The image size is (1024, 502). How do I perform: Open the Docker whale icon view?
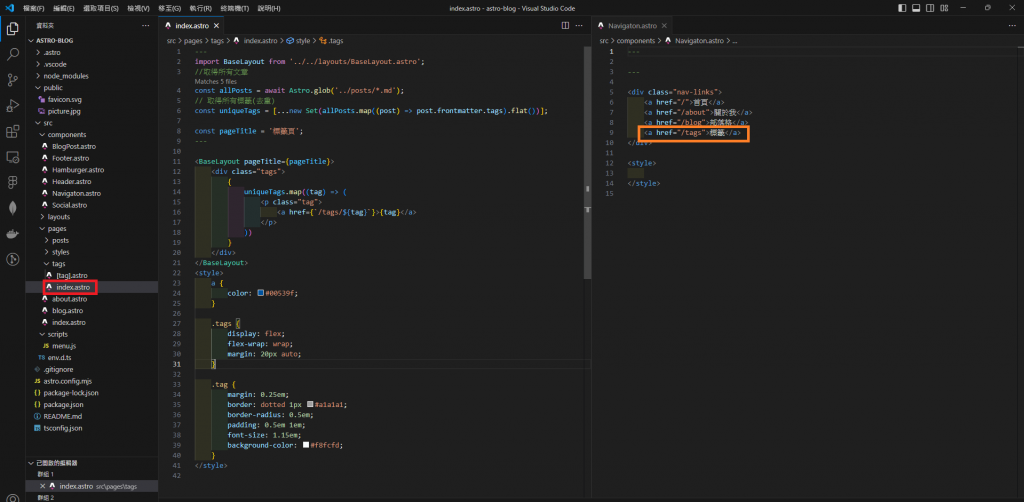pos(12,234)
